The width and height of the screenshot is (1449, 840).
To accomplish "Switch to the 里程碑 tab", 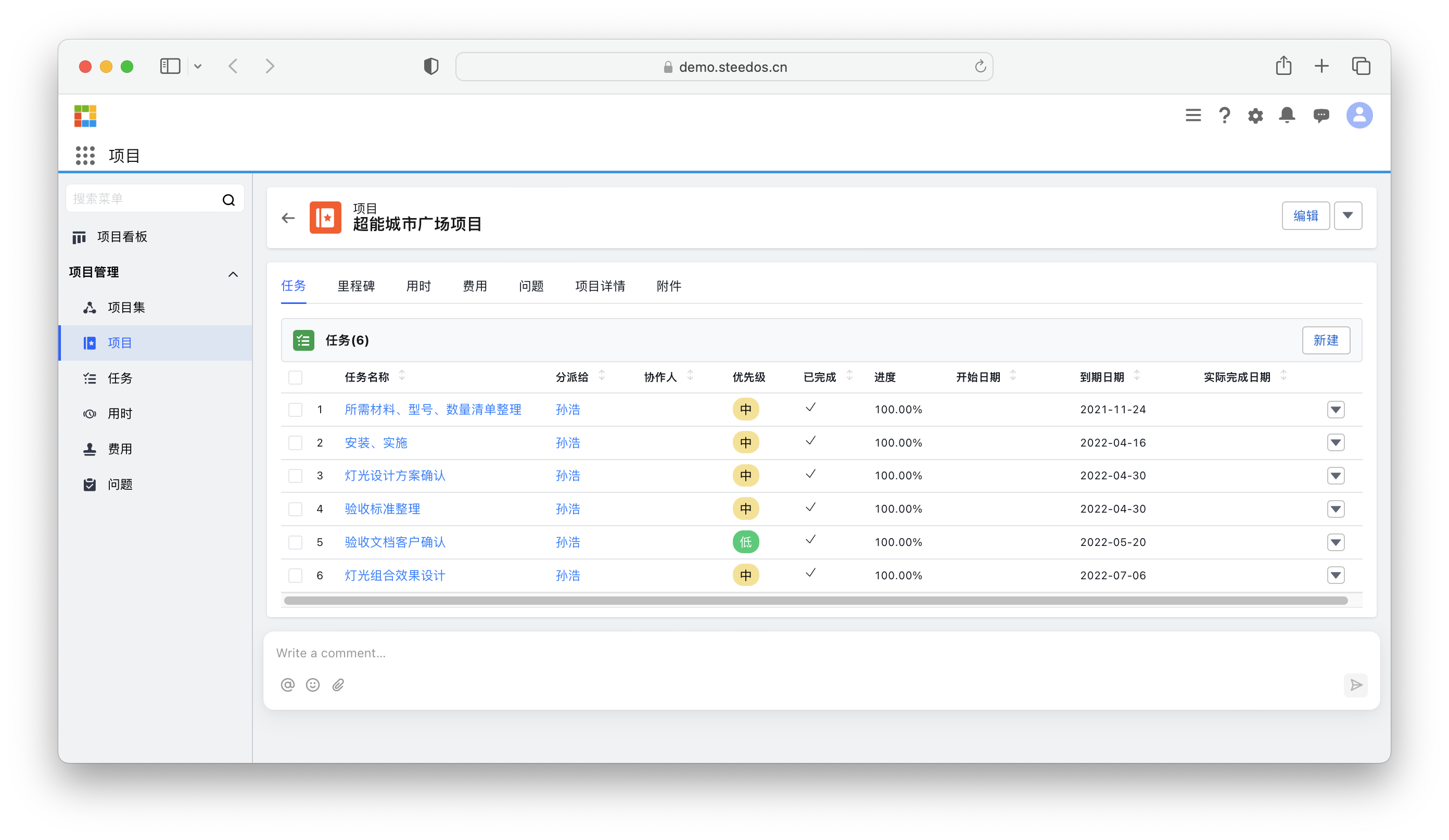I will coord(356,286).
